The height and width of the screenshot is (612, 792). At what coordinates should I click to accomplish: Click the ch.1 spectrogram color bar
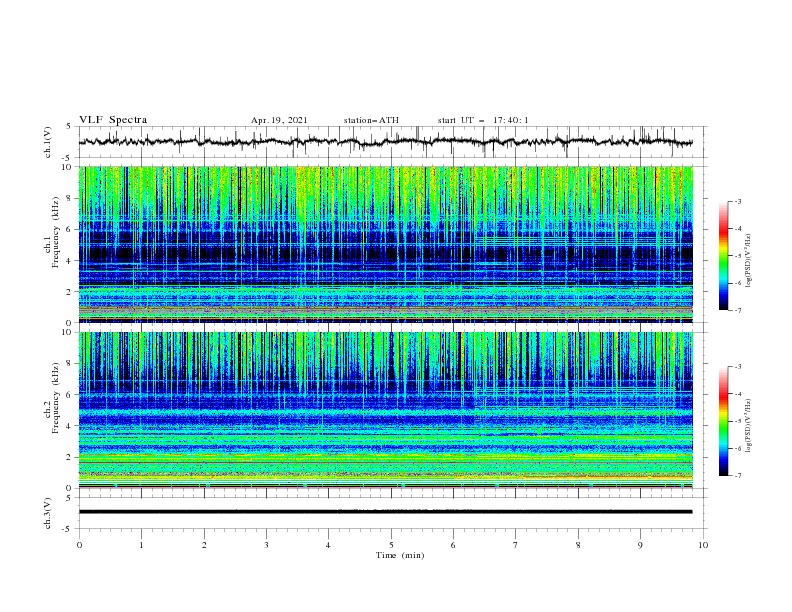[x=723, y=256]
